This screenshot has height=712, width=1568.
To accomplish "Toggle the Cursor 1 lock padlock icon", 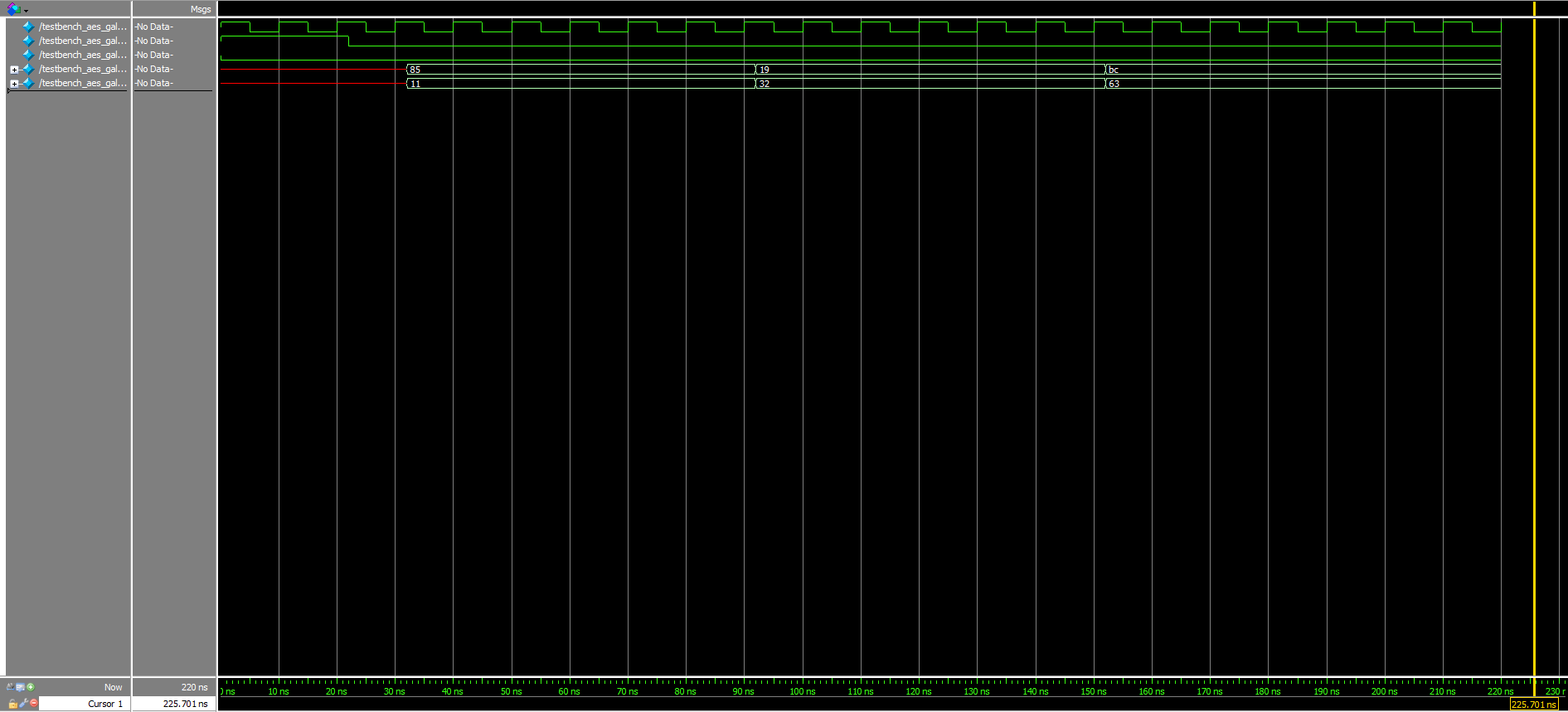I will click(x=13, y=703).
